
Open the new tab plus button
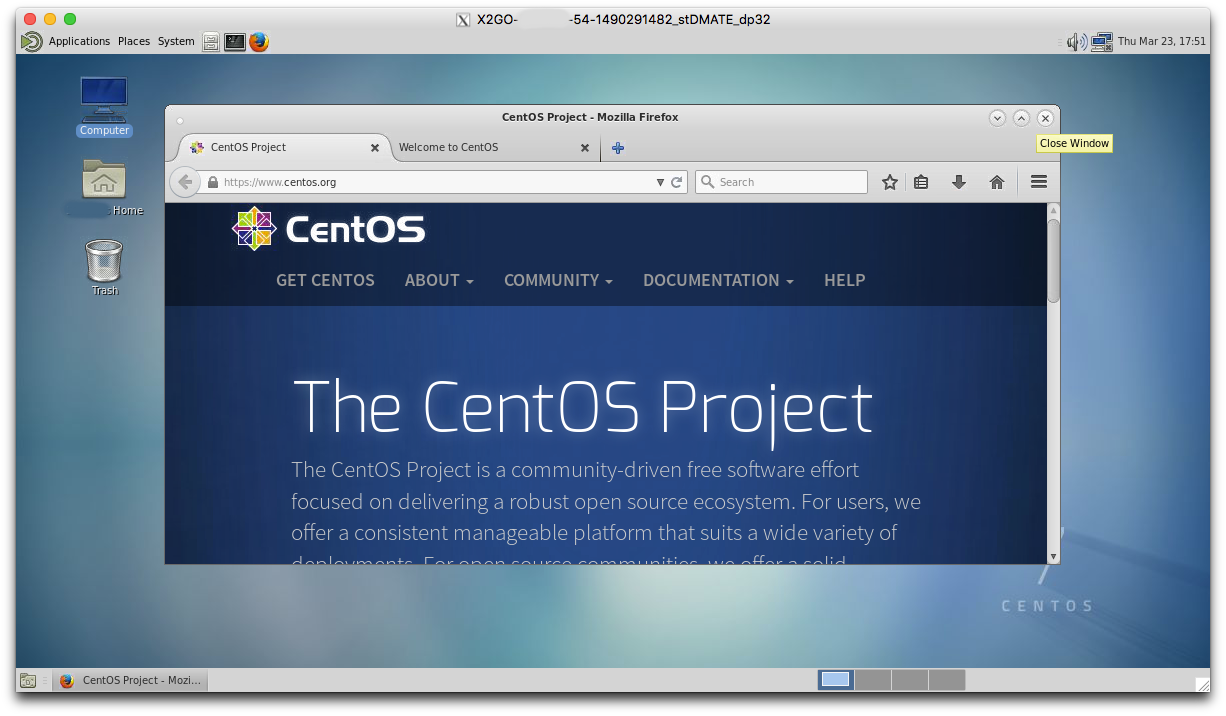pyautogui.click(x=618, y=148)
